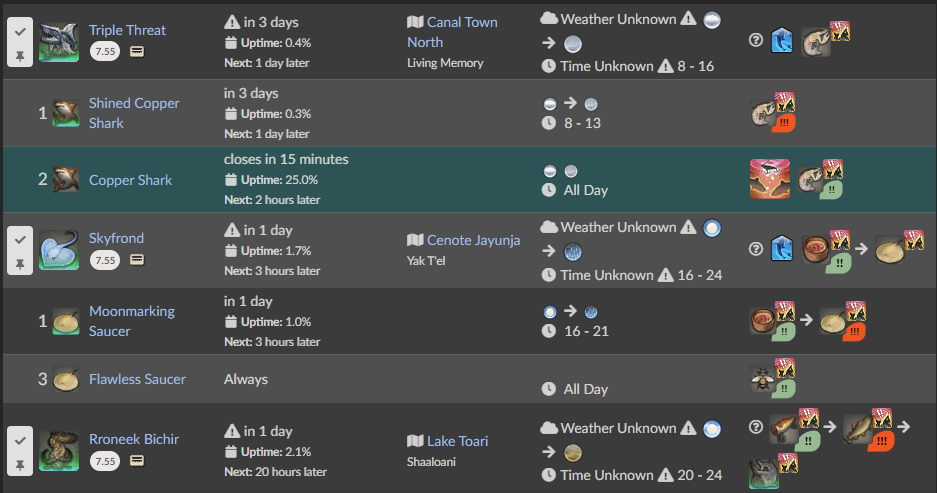Mark Triple Threat as caught checkmark
The image size is (937, 493).
pyautogui.click(x=20, y=32)
